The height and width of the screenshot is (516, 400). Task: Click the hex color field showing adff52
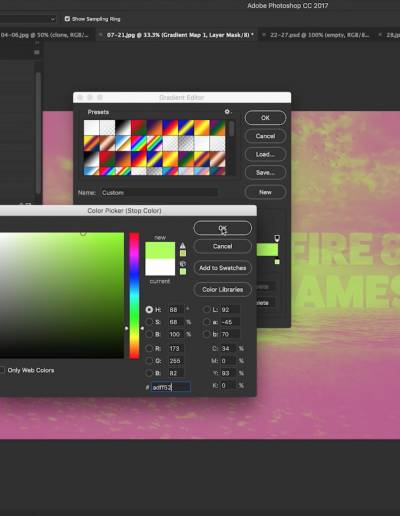click(171, 387)
